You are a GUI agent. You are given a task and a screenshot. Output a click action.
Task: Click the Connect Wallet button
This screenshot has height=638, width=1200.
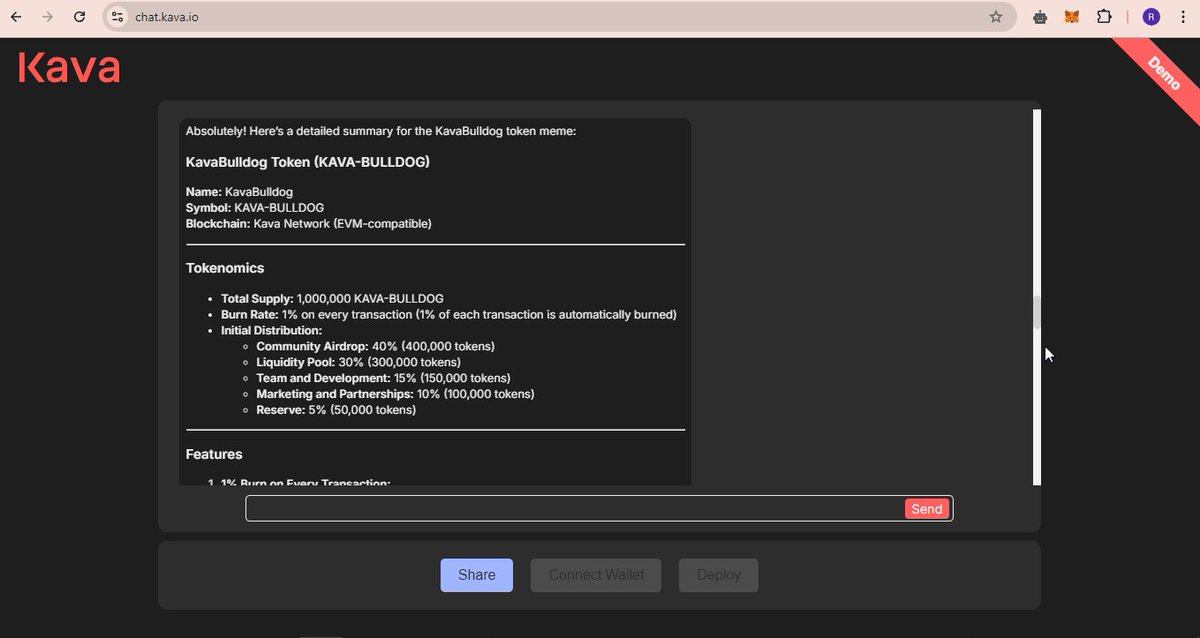596,575
